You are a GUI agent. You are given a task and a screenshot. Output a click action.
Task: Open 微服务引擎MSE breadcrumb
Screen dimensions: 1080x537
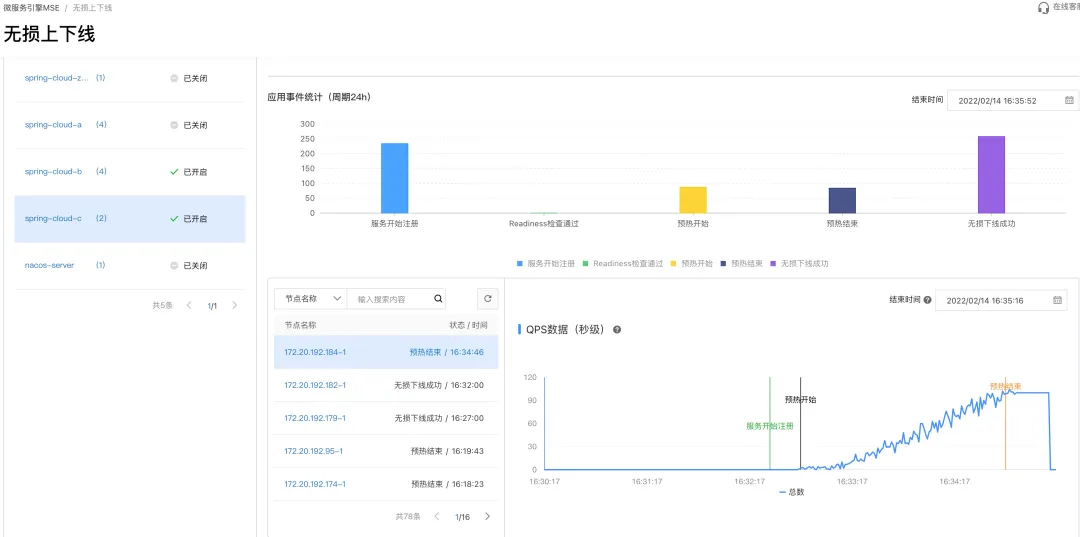coord(32,8)
